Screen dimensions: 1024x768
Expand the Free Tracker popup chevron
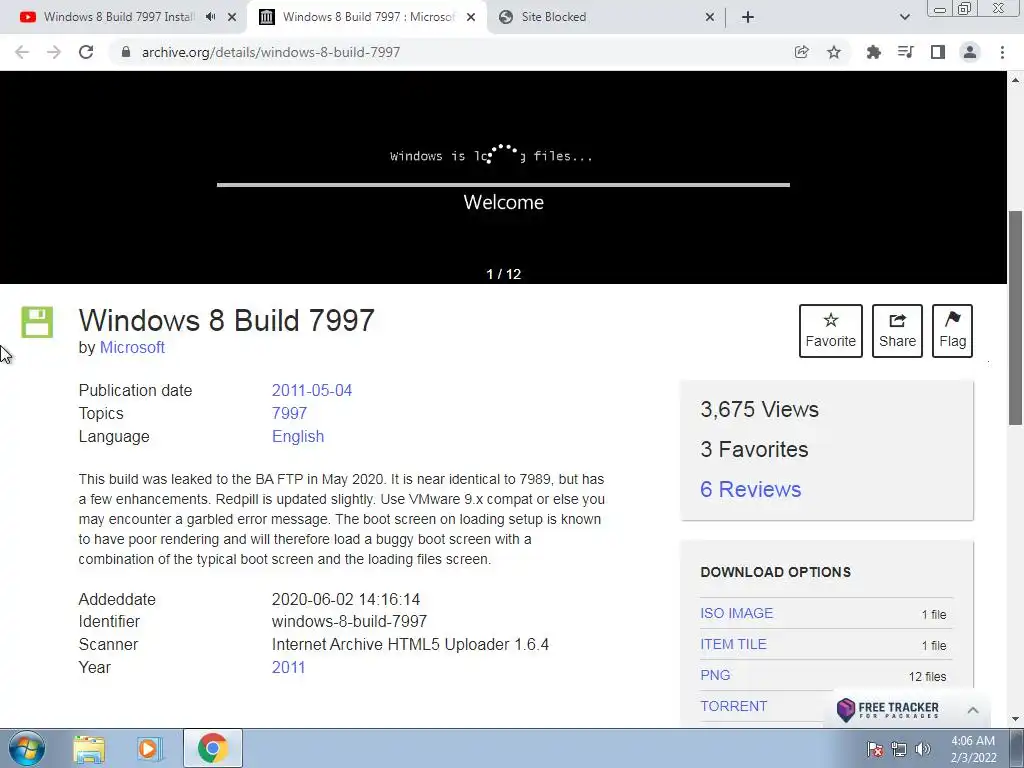[972, 710]
